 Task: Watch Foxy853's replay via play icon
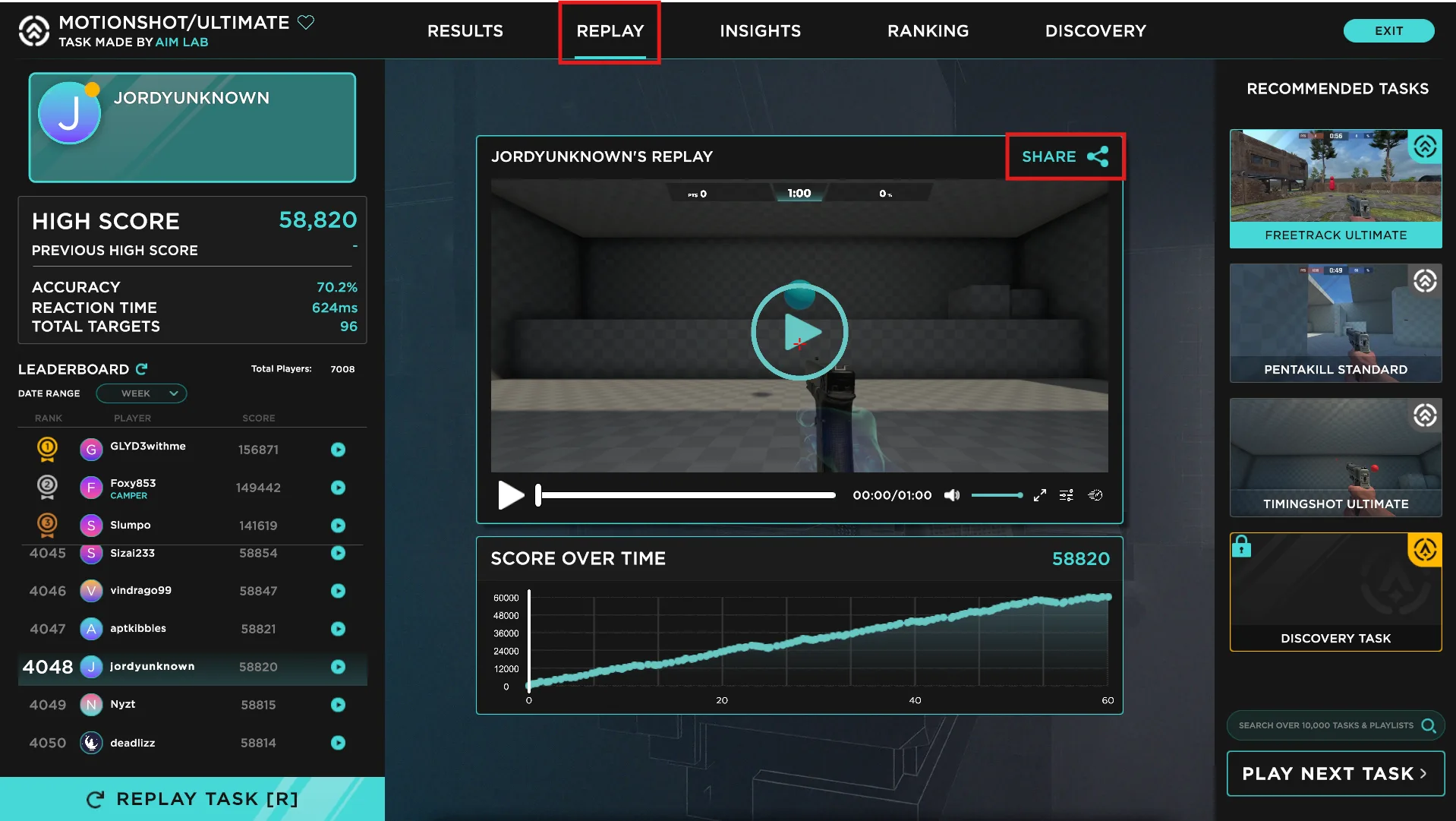(x=338, y=488)
